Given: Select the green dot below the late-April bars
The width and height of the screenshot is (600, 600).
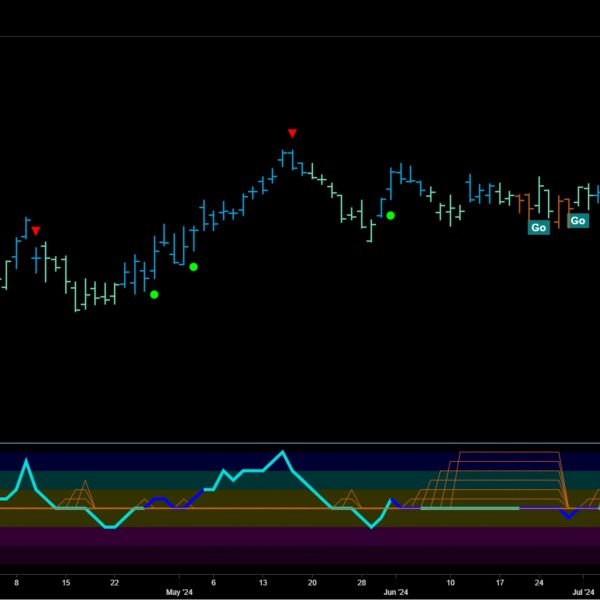Looking at the screenshot, I should [x=154, y=294].
